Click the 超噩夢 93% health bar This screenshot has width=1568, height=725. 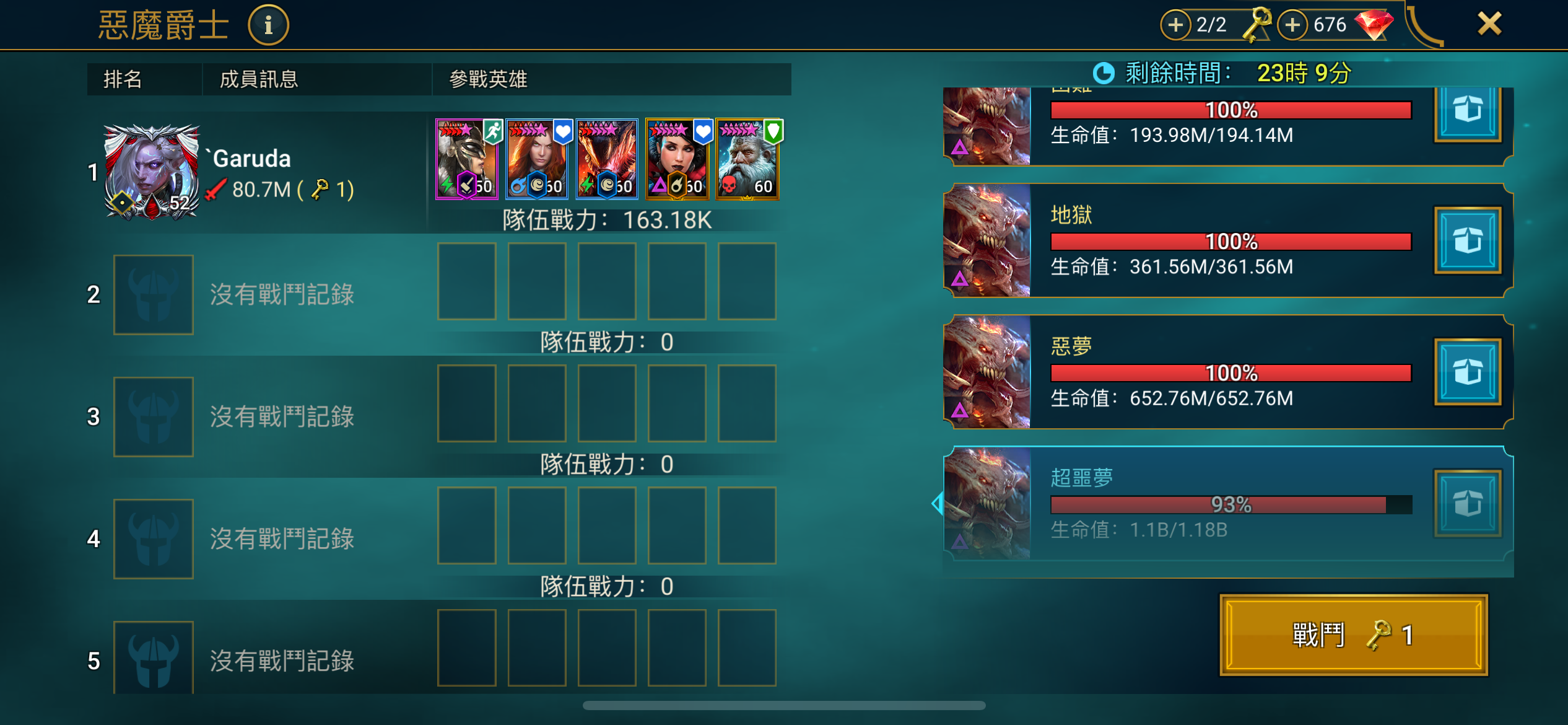(1231, 504)
